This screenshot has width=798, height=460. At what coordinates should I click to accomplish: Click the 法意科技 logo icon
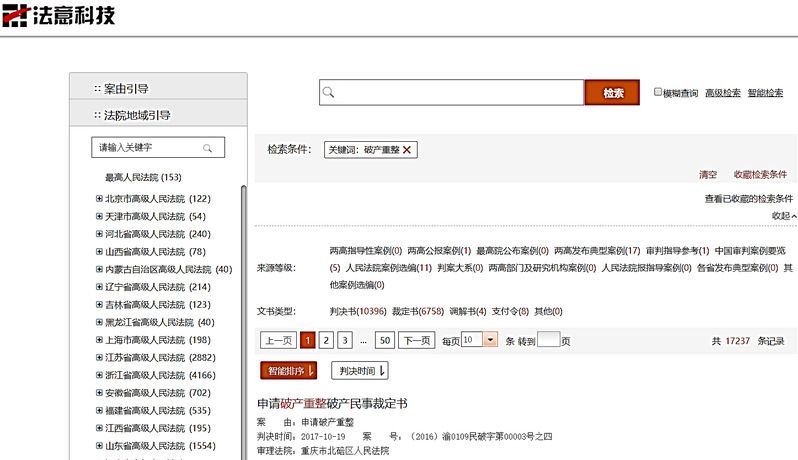tap(16, 15)
